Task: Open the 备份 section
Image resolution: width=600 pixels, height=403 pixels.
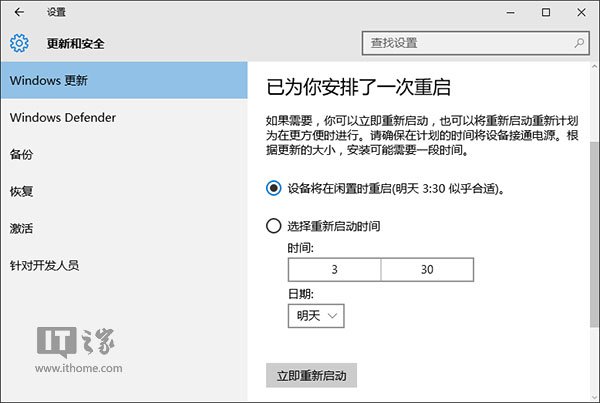Action: (x=124, y=154)
